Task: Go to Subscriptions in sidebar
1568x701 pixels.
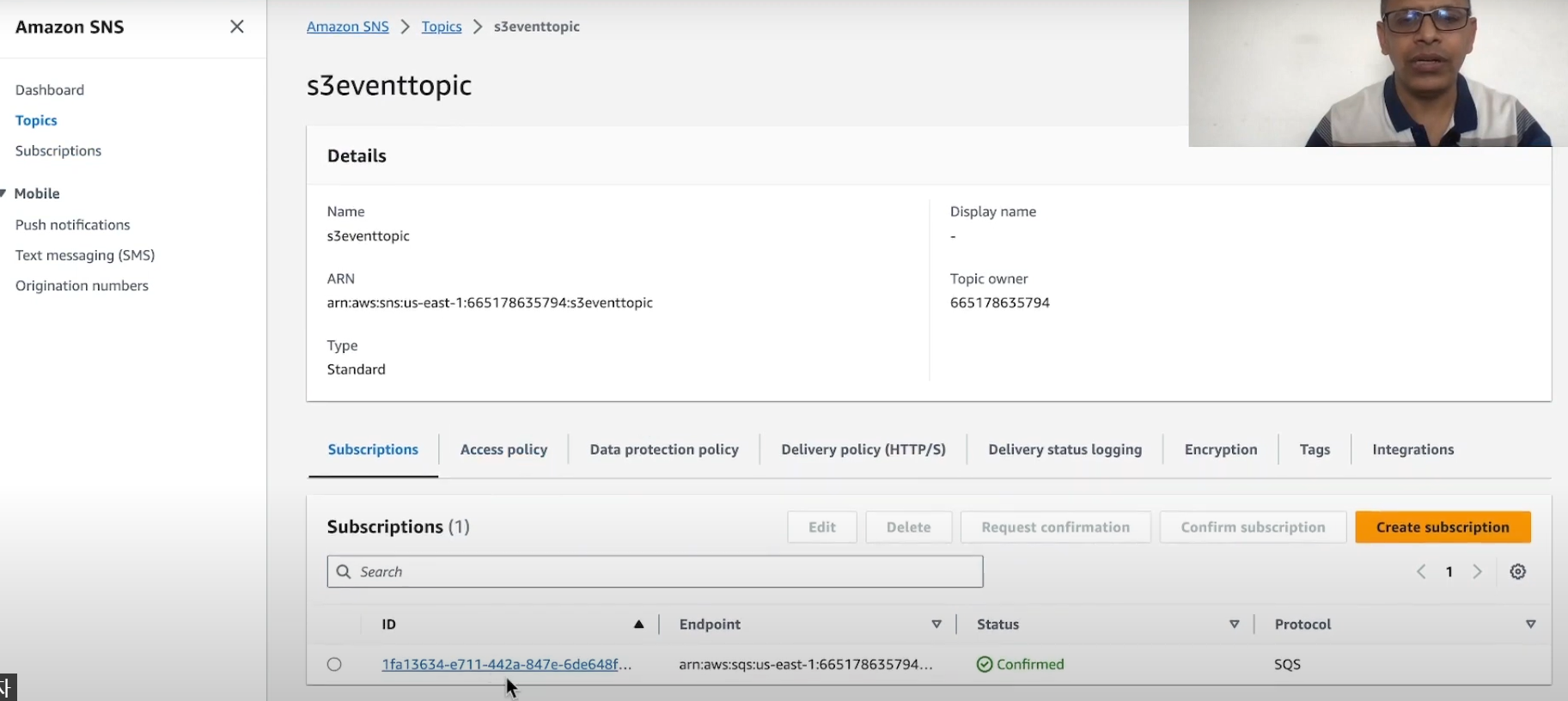Action: [58, 151]
